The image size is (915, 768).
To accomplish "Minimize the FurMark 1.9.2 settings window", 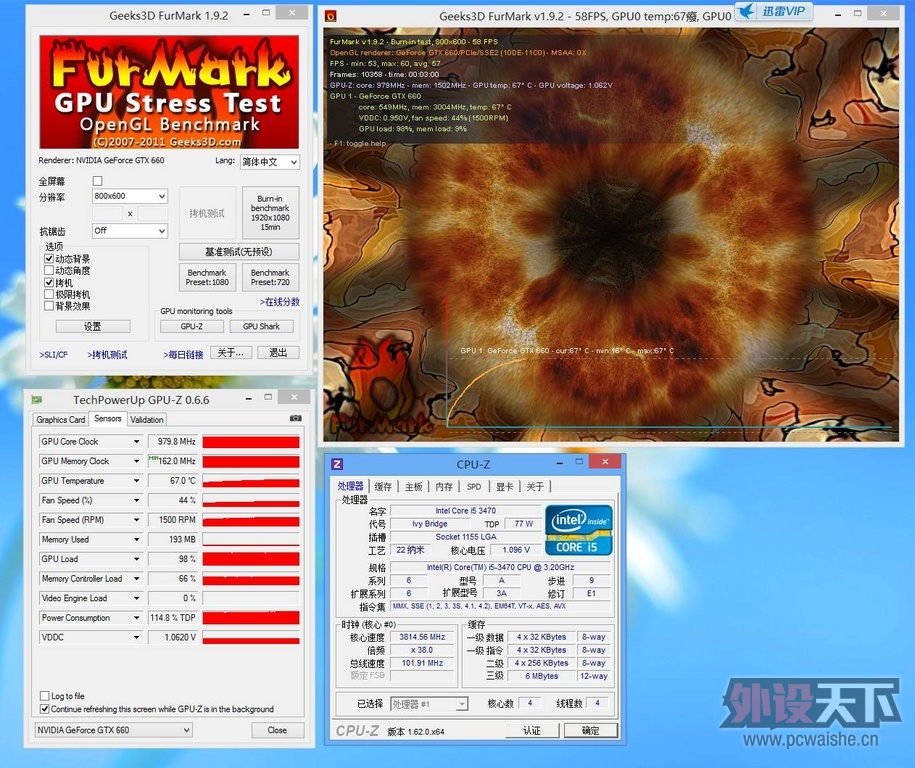I will 246,13.
